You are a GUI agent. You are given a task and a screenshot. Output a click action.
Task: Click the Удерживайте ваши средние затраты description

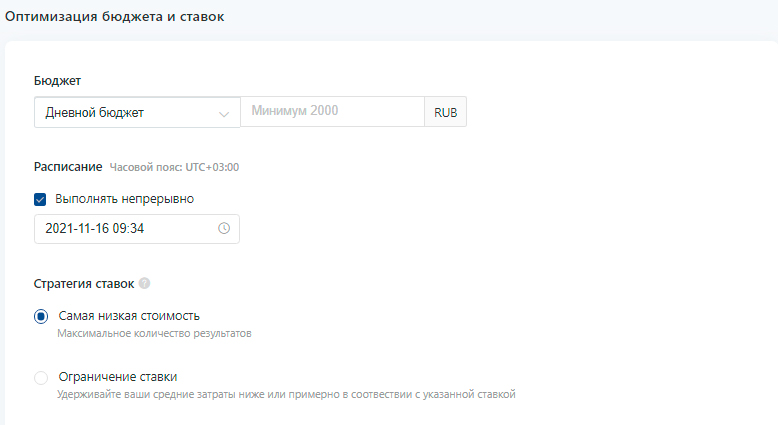coord(286,395)
